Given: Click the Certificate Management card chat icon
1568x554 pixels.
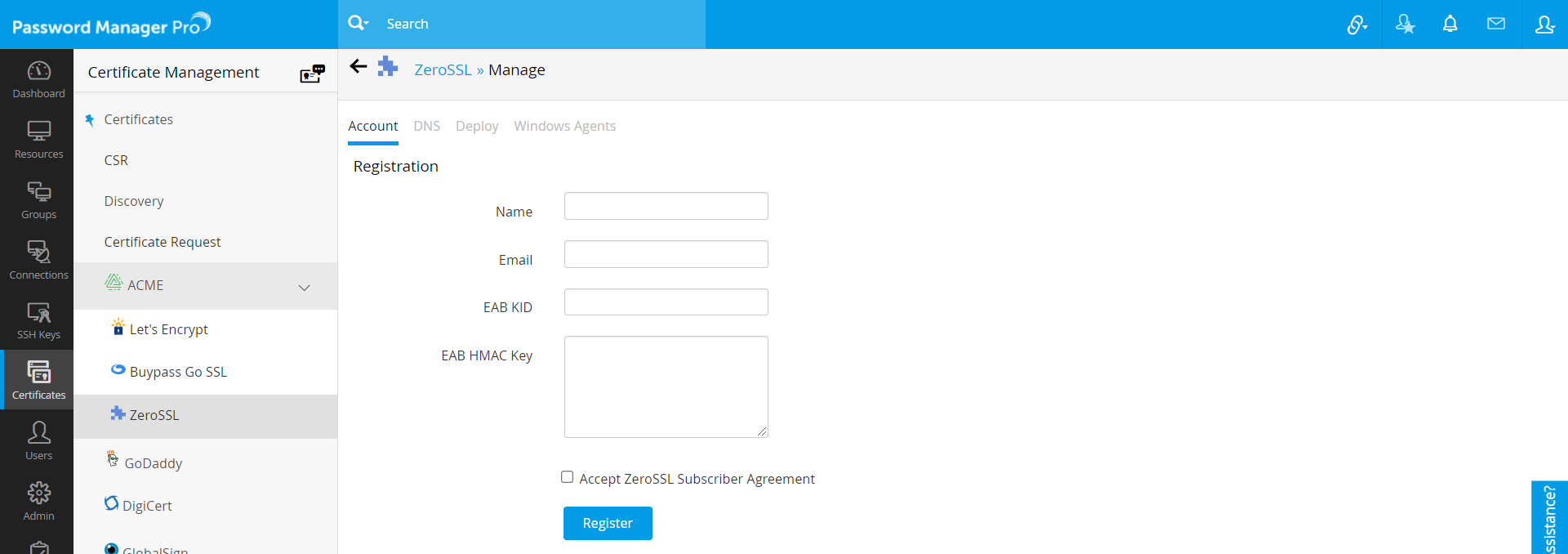Looking at the screenshot, I should point(313,74).
